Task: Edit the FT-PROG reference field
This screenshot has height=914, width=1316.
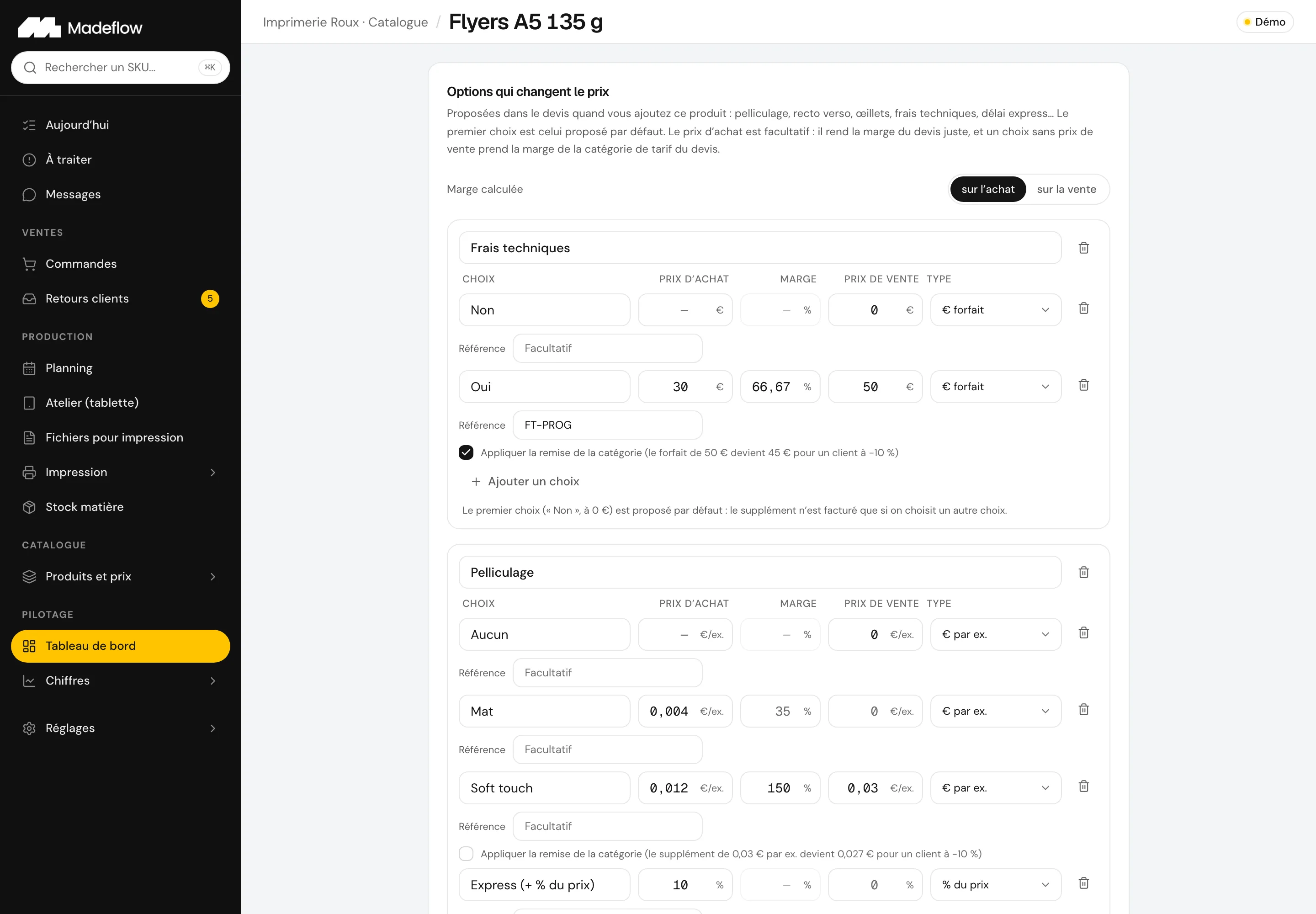Action: coord(607,425)
